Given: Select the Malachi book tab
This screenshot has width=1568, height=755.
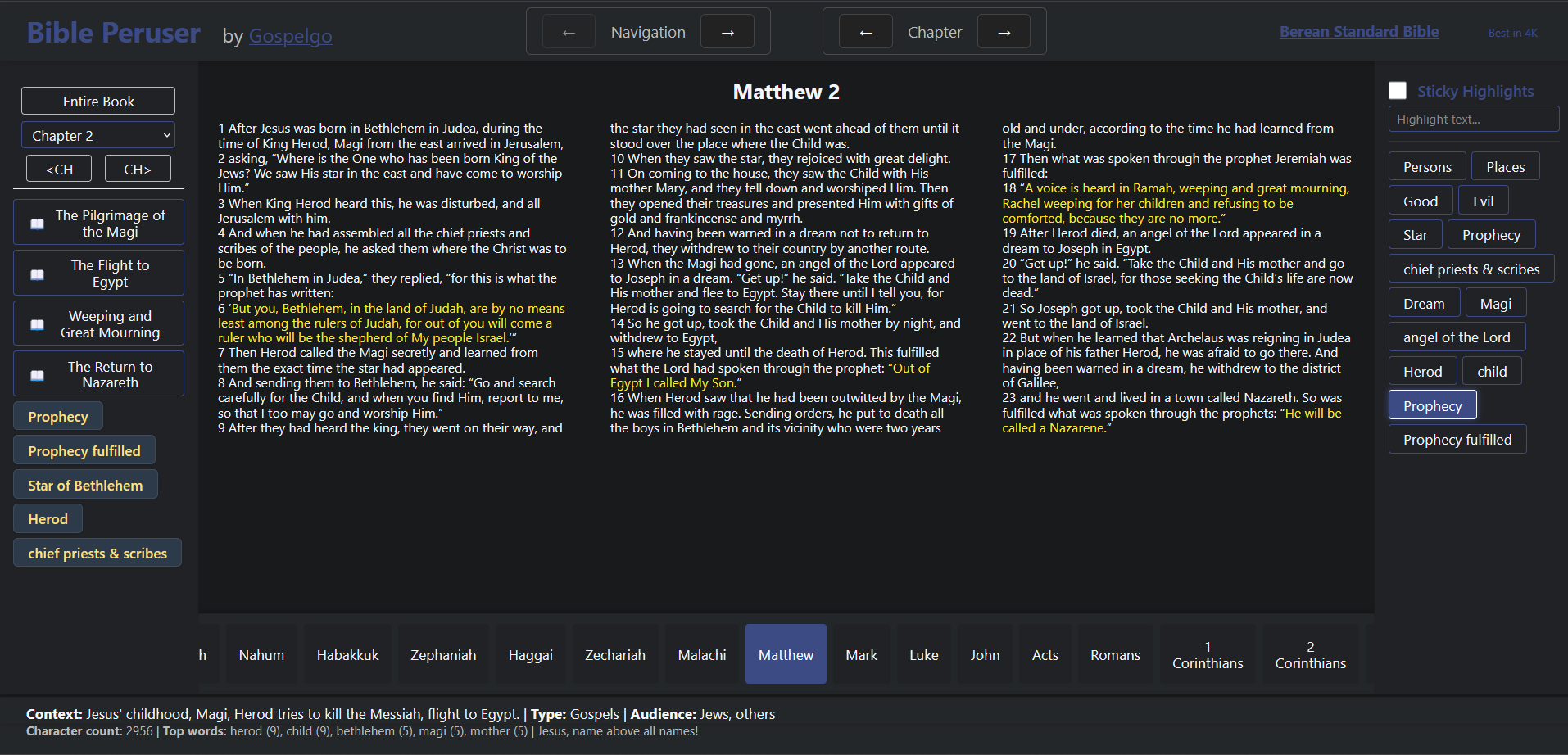Looking at the screenshot, I should pos(702,655).
